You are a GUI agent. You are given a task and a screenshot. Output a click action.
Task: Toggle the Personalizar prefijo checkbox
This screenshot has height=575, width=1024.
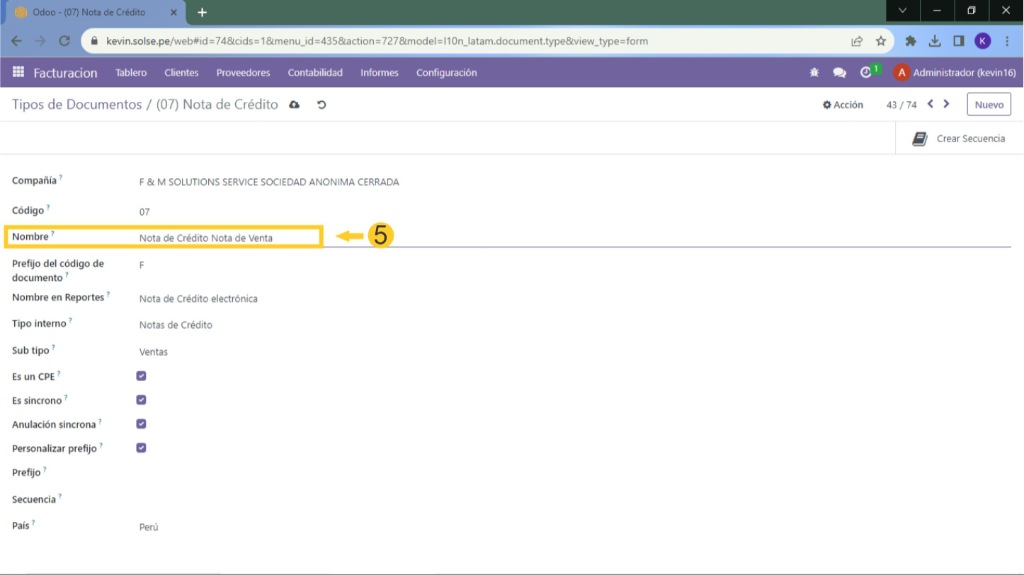pos(141,448)
